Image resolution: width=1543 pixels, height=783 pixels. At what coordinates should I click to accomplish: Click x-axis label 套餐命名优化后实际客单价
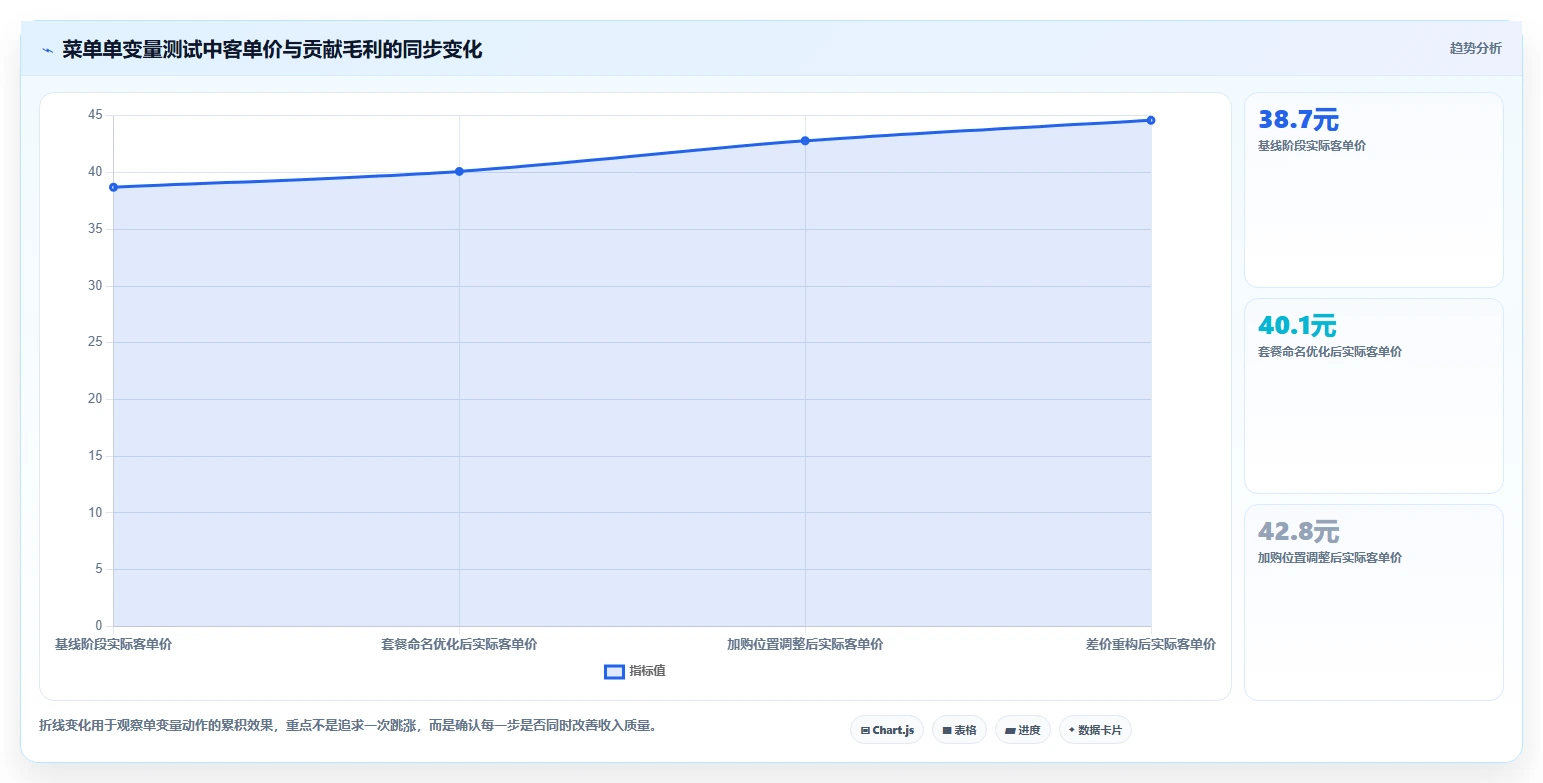459,644
